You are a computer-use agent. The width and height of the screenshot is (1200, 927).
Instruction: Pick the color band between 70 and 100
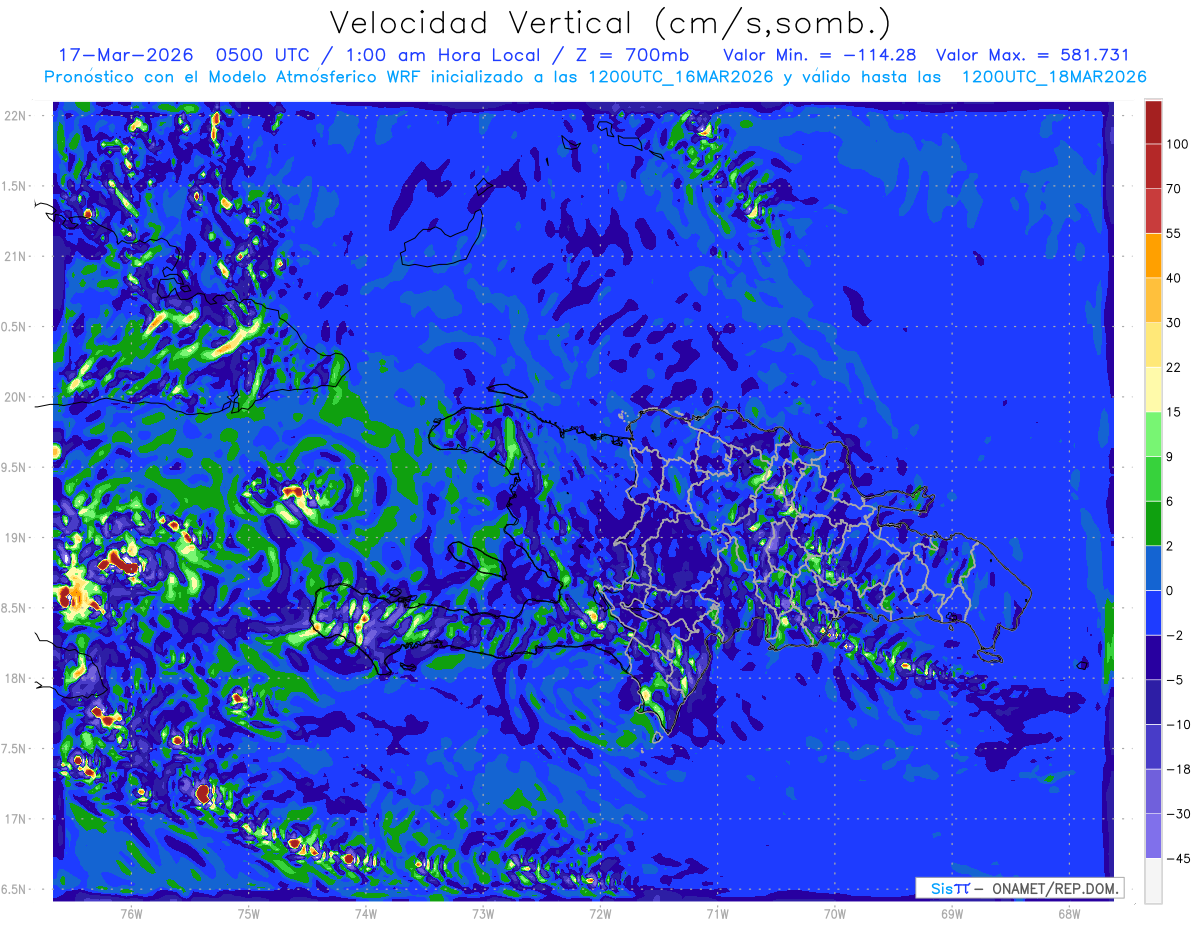(x=1153, y=166)
